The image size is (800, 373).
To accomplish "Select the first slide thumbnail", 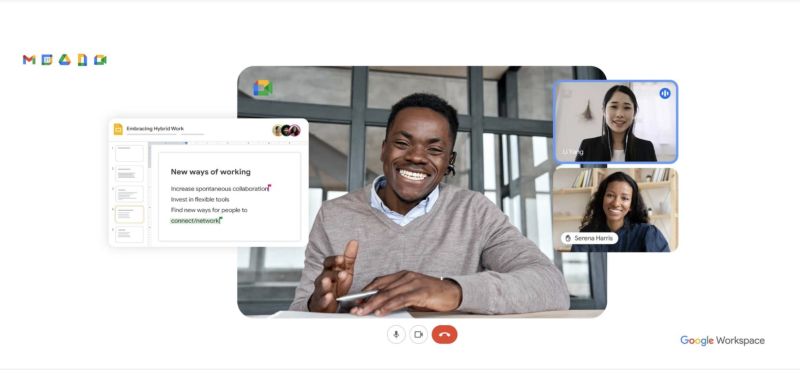I will point(129,153).
